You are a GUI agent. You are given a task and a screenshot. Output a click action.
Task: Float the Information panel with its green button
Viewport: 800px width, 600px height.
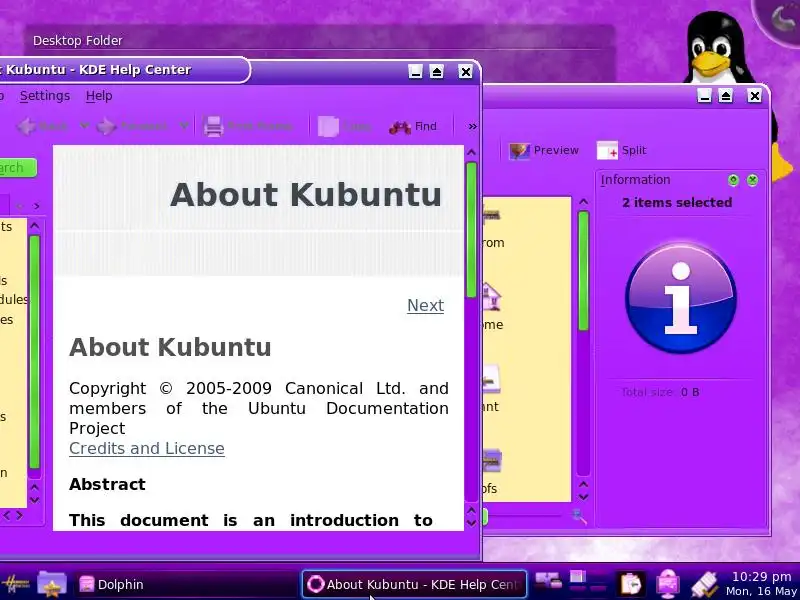(x=733, y=180)
